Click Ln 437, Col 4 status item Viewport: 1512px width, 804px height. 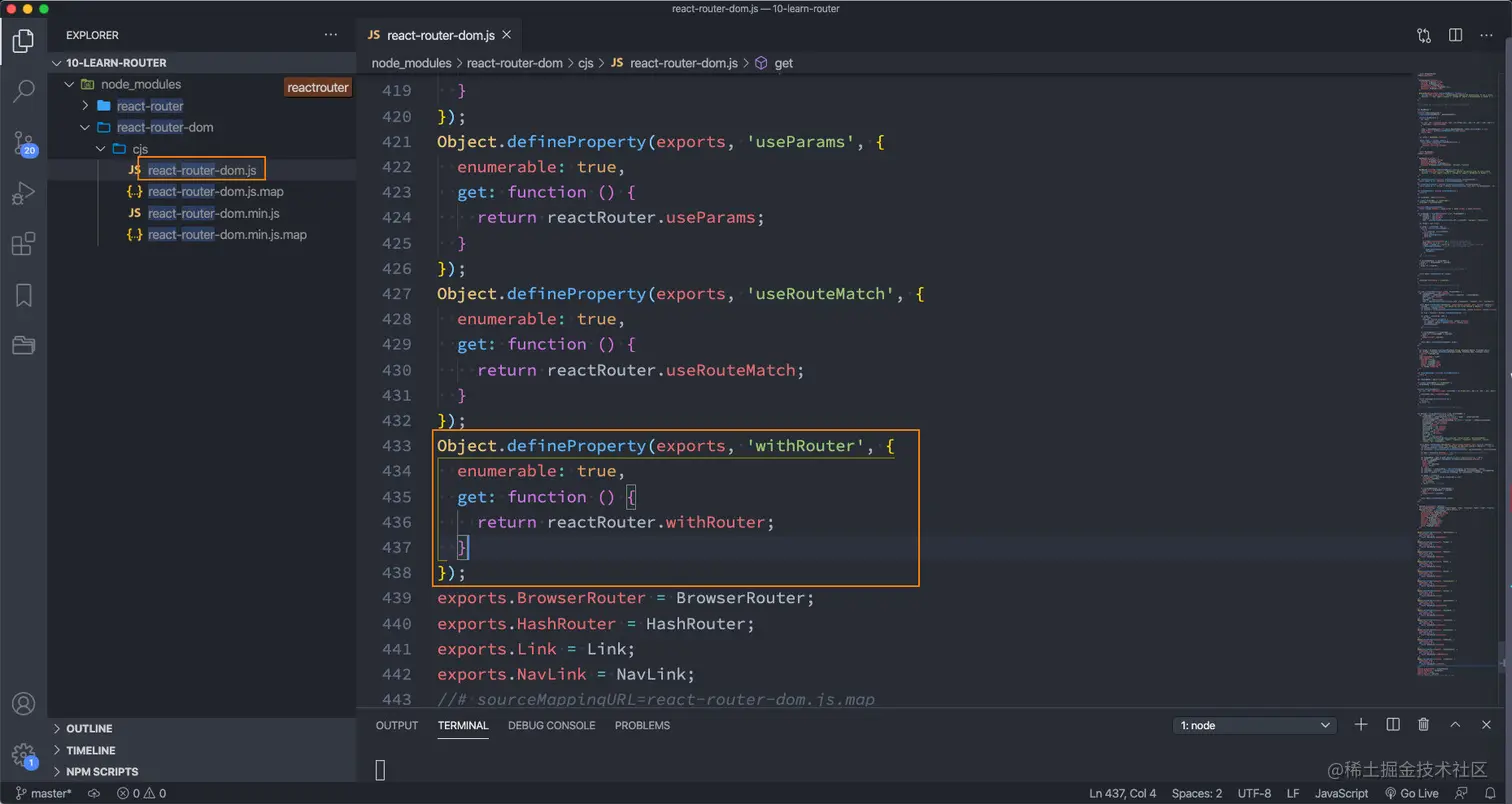click(x=1122, y=793)
